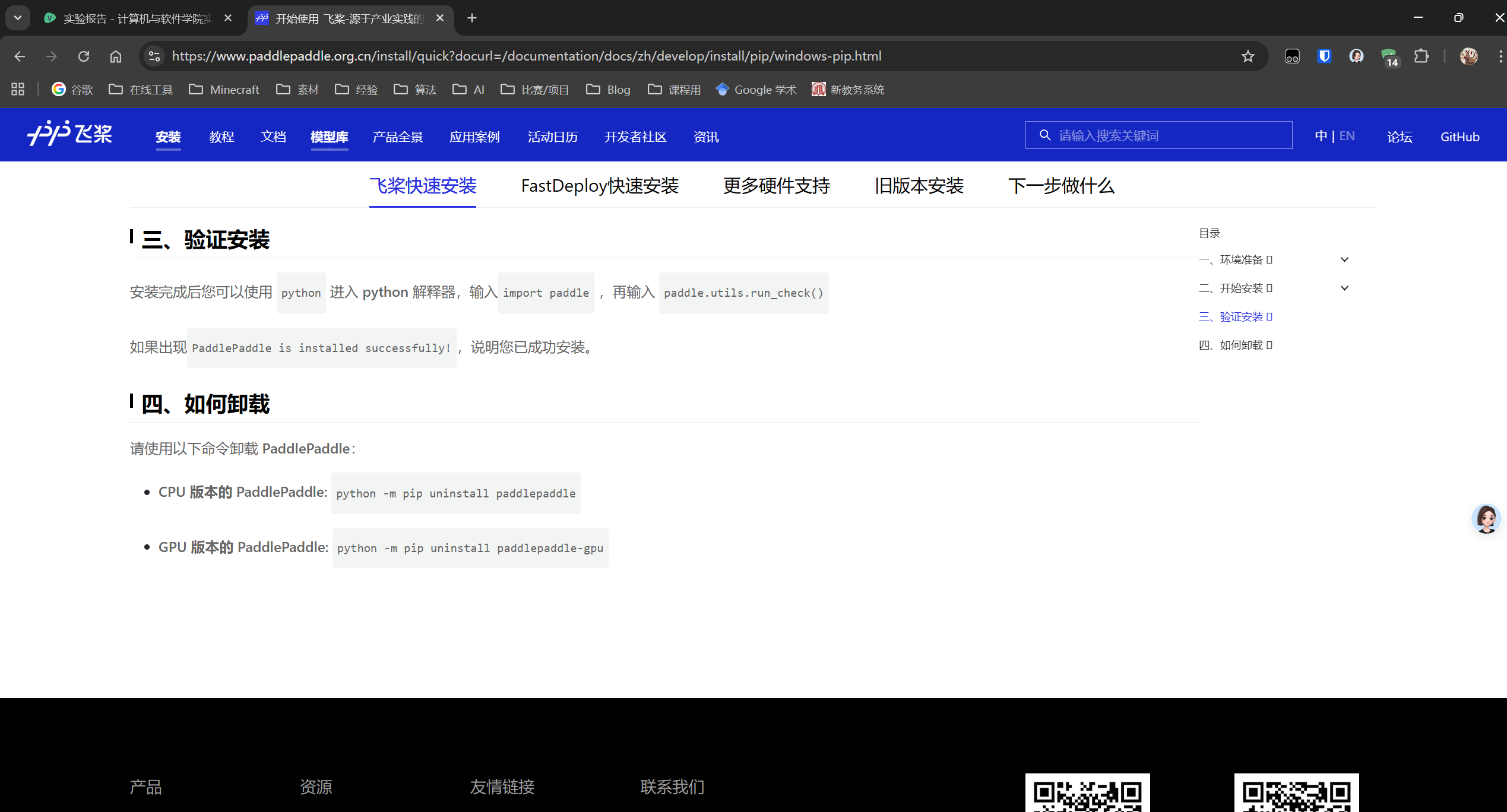Bookmark this page with the star icon
This screenshot has width=1507, height=812.
(1247, 56)
